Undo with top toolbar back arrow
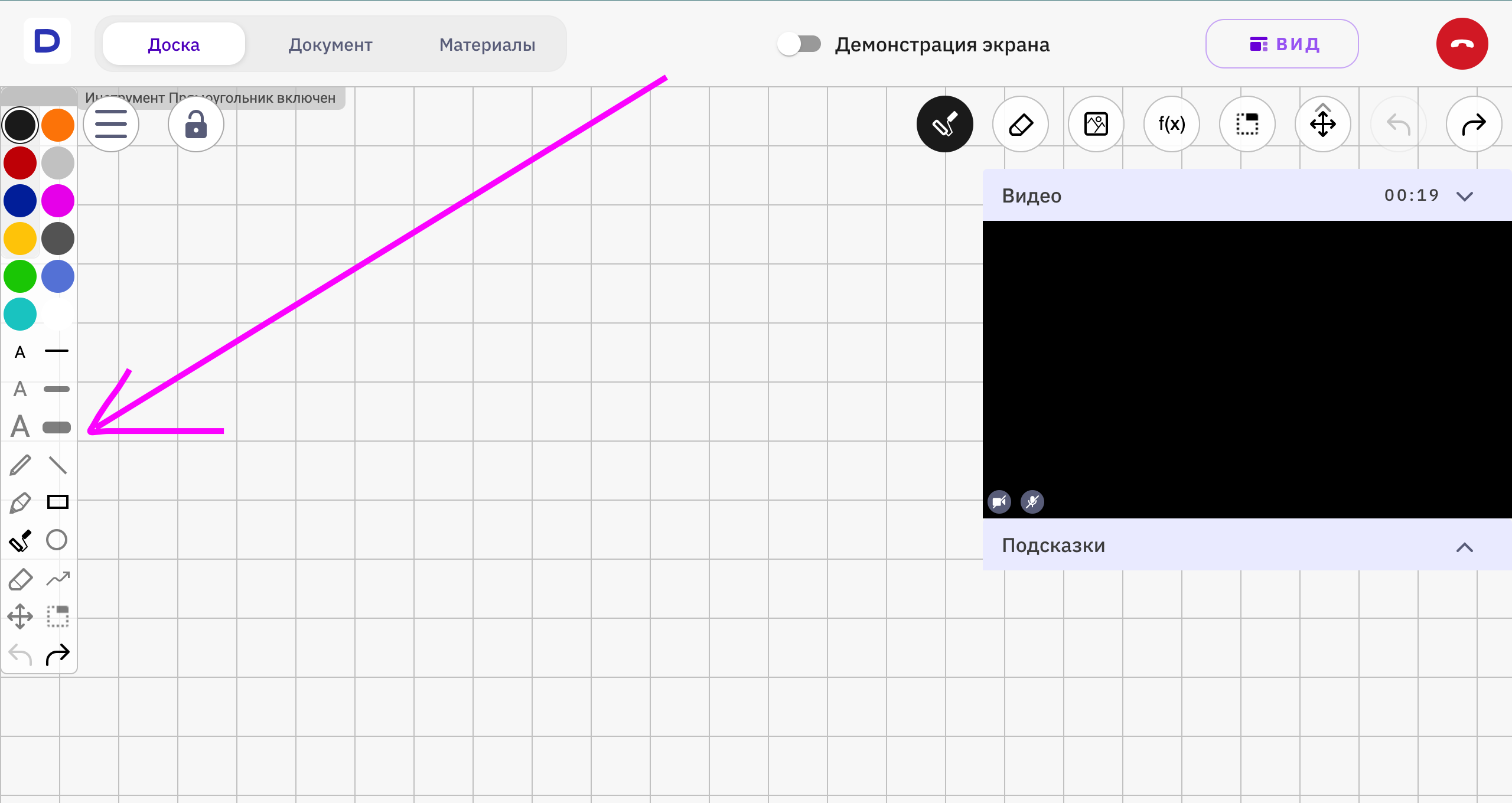The image size is (1512, 803). click(1399, 124)
